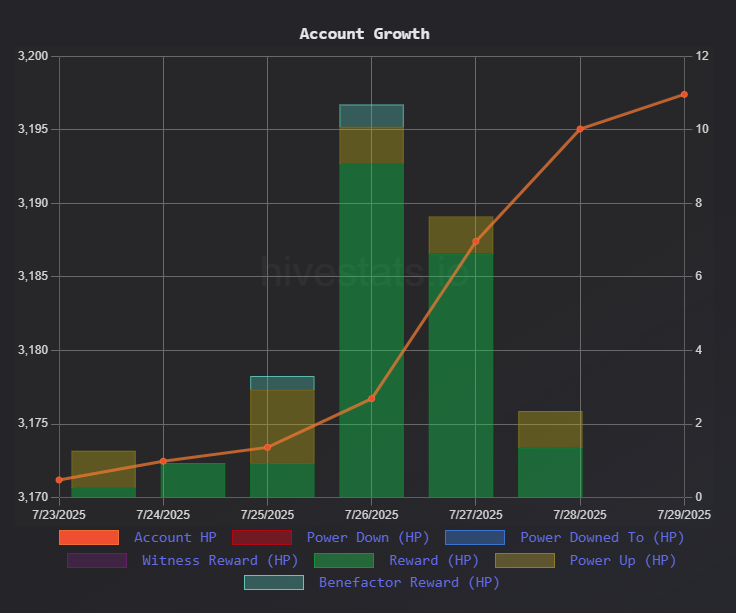Click the green Reward bar near 7/27/2025
This screenshot has height=613, width=736.
461,375
